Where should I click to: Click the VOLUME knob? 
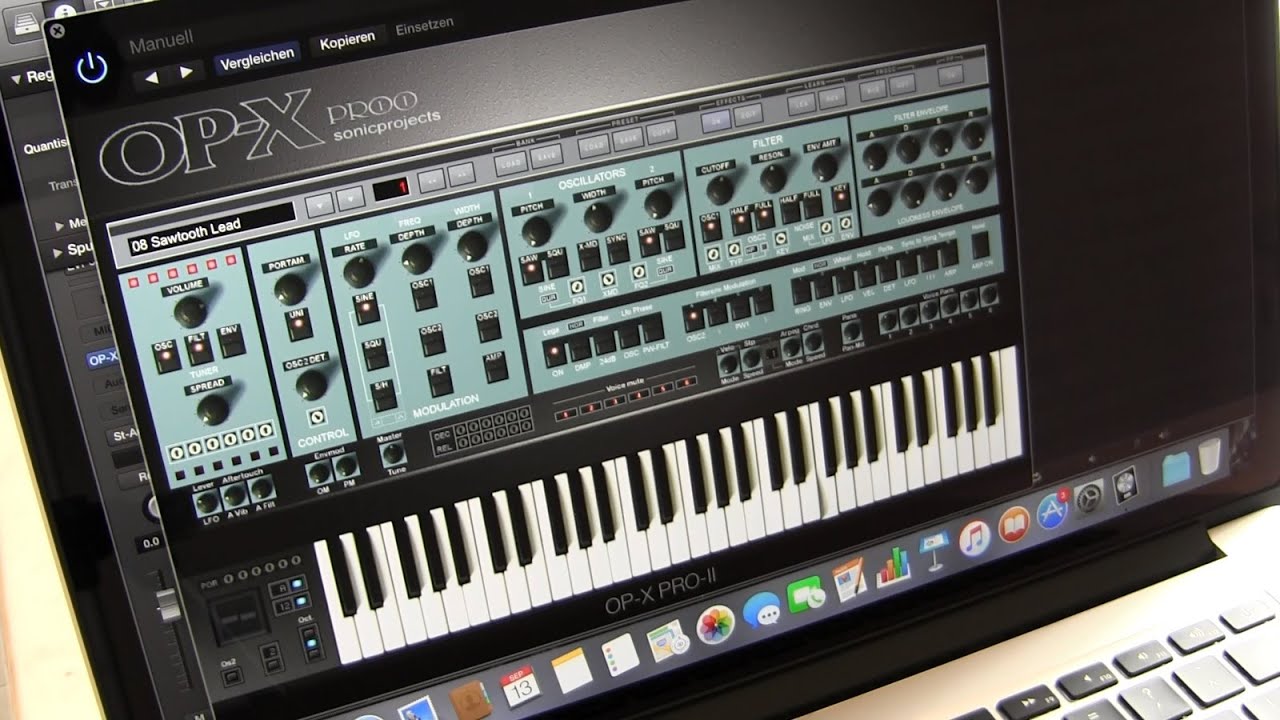click(189, 311)
